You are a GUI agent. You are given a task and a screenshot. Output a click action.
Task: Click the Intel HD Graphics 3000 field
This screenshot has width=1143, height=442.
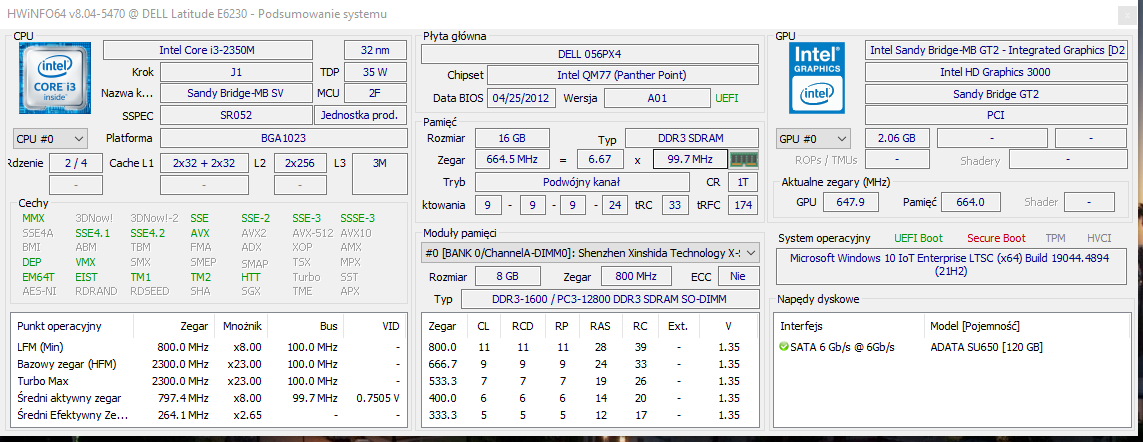pos(995,72)
